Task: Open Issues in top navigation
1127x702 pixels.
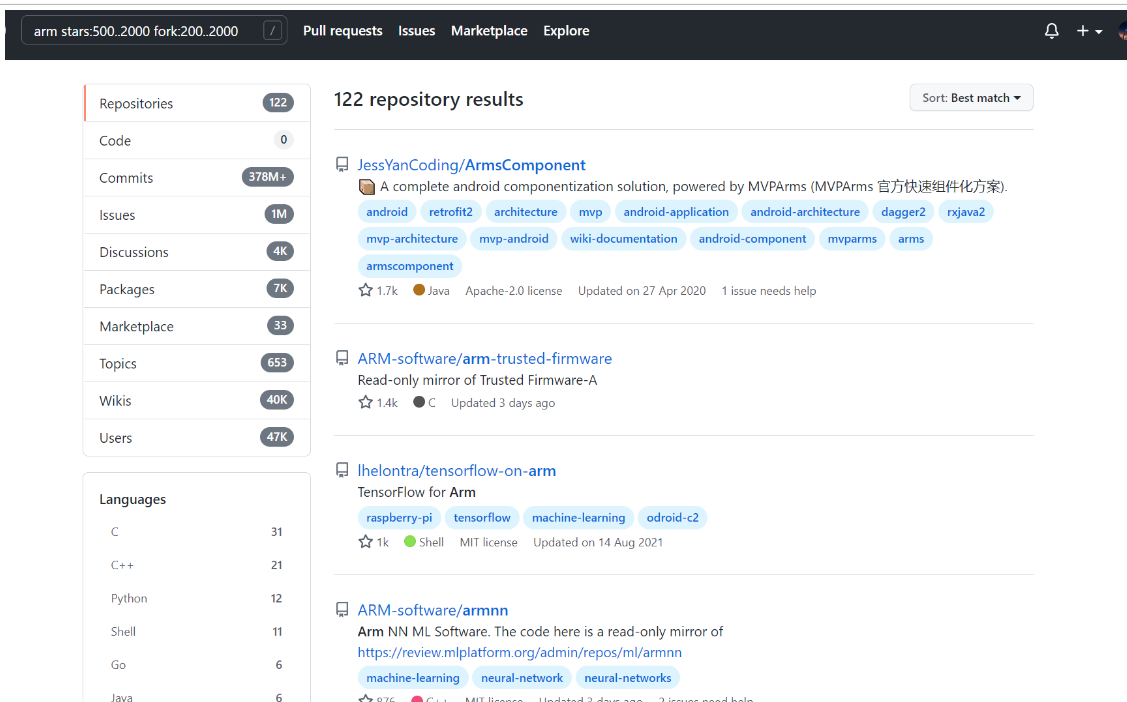Action: click(417, 31)
